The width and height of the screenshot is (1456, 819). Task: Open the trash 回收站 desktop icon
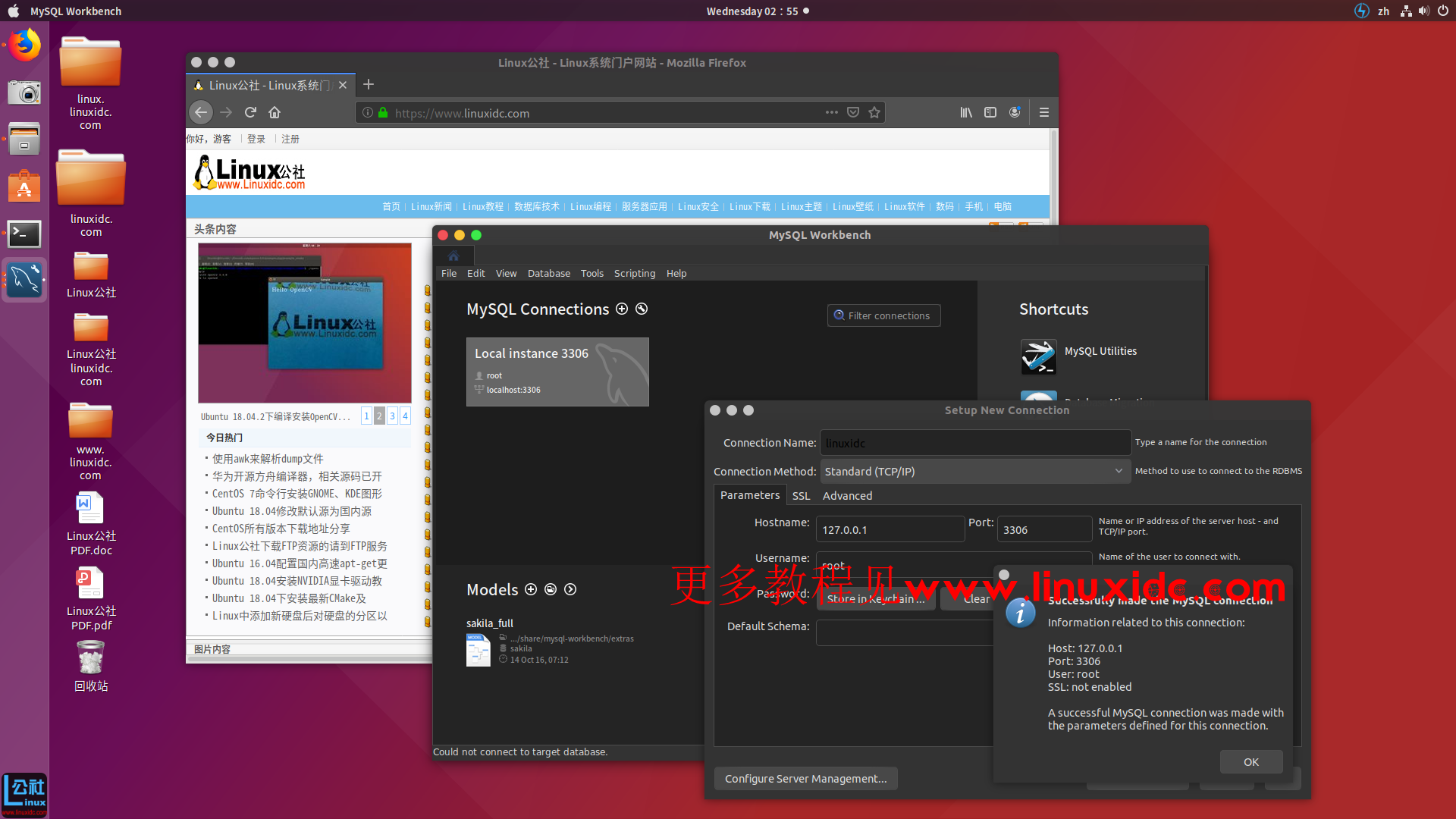point(91,667)
